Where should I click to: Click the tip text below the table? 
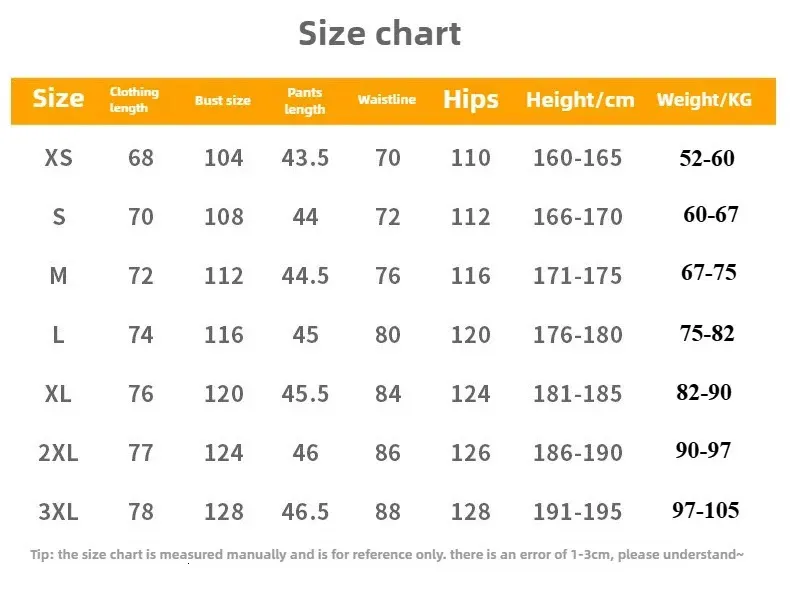(x=387, y=554)
